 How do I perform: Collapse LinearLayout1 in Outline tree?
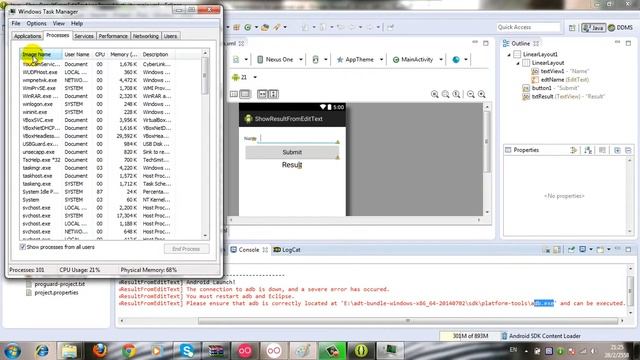[x=509, y=54]
